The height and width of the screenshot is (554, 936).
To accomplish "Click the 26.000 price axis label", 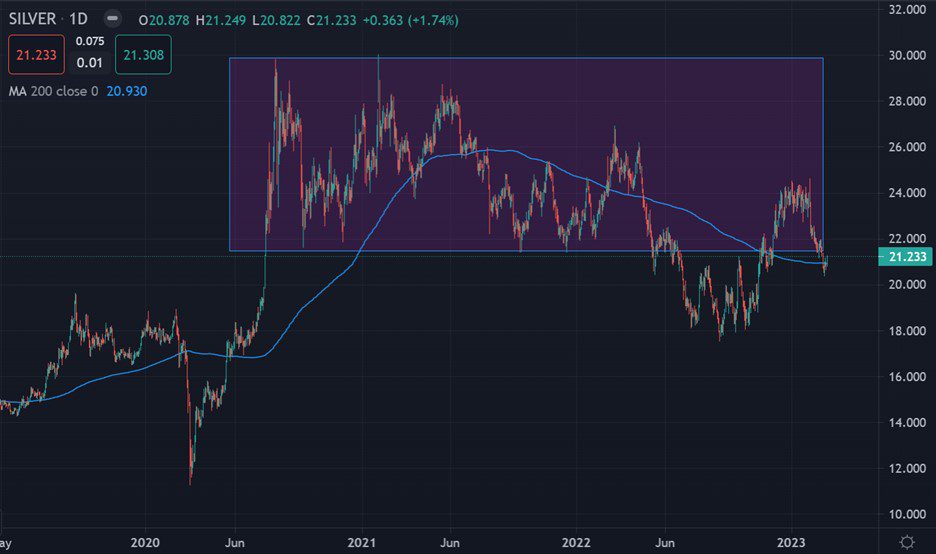I will [x=907, y=147].
